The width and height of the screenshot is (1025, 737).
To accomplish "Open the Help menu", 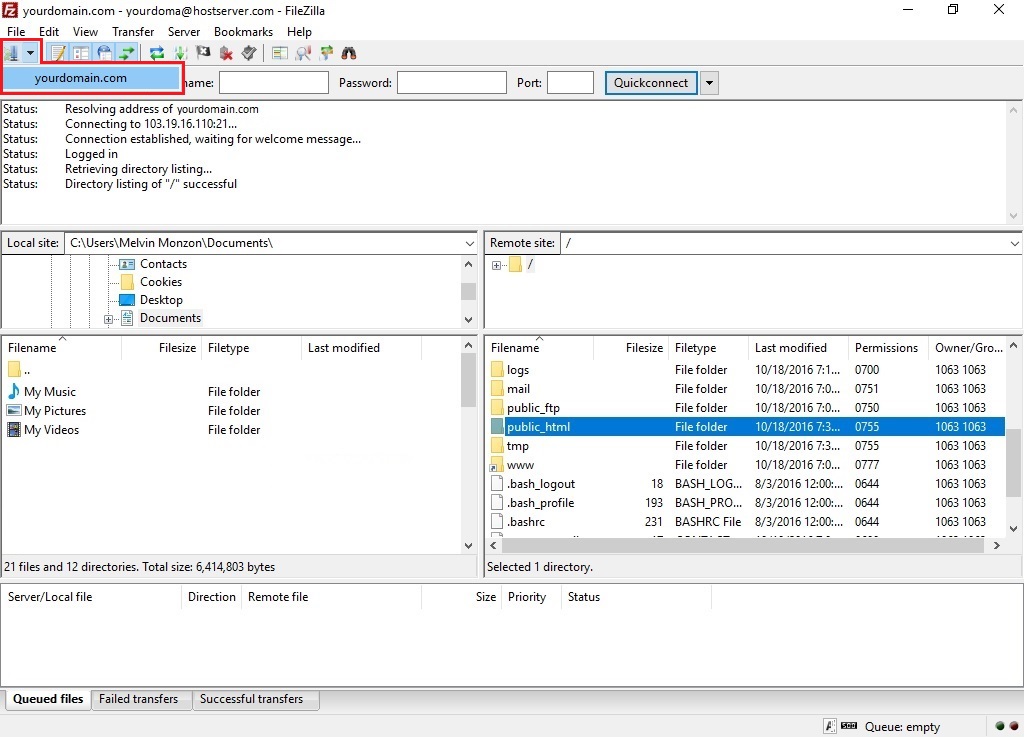I will click(x=299, y=31).
